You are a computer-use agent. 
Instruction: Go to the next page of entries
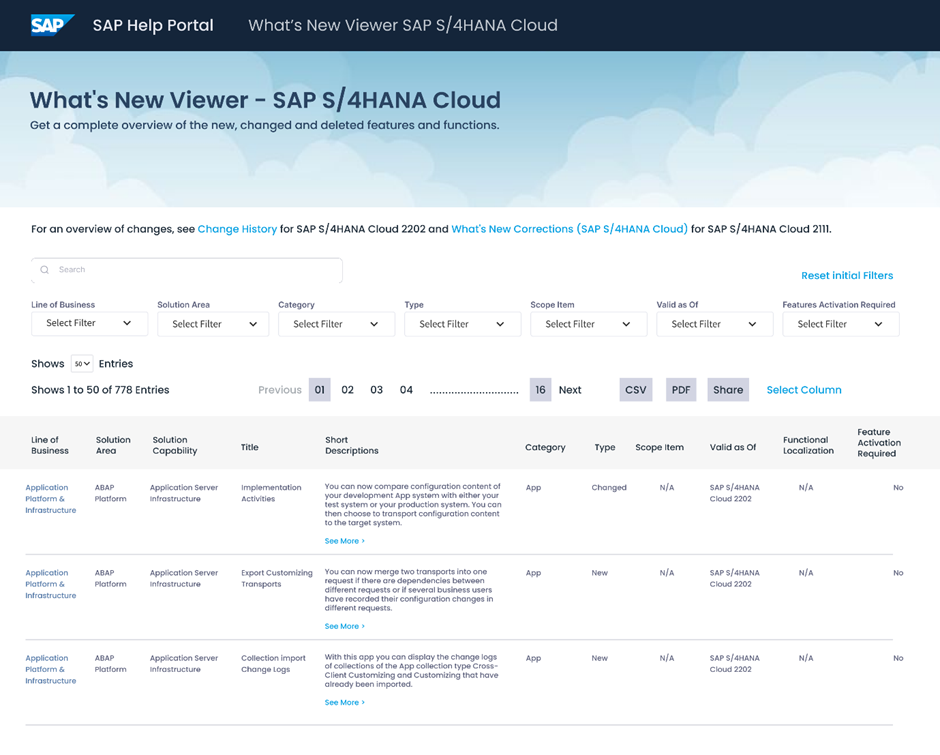coord(570,390)
